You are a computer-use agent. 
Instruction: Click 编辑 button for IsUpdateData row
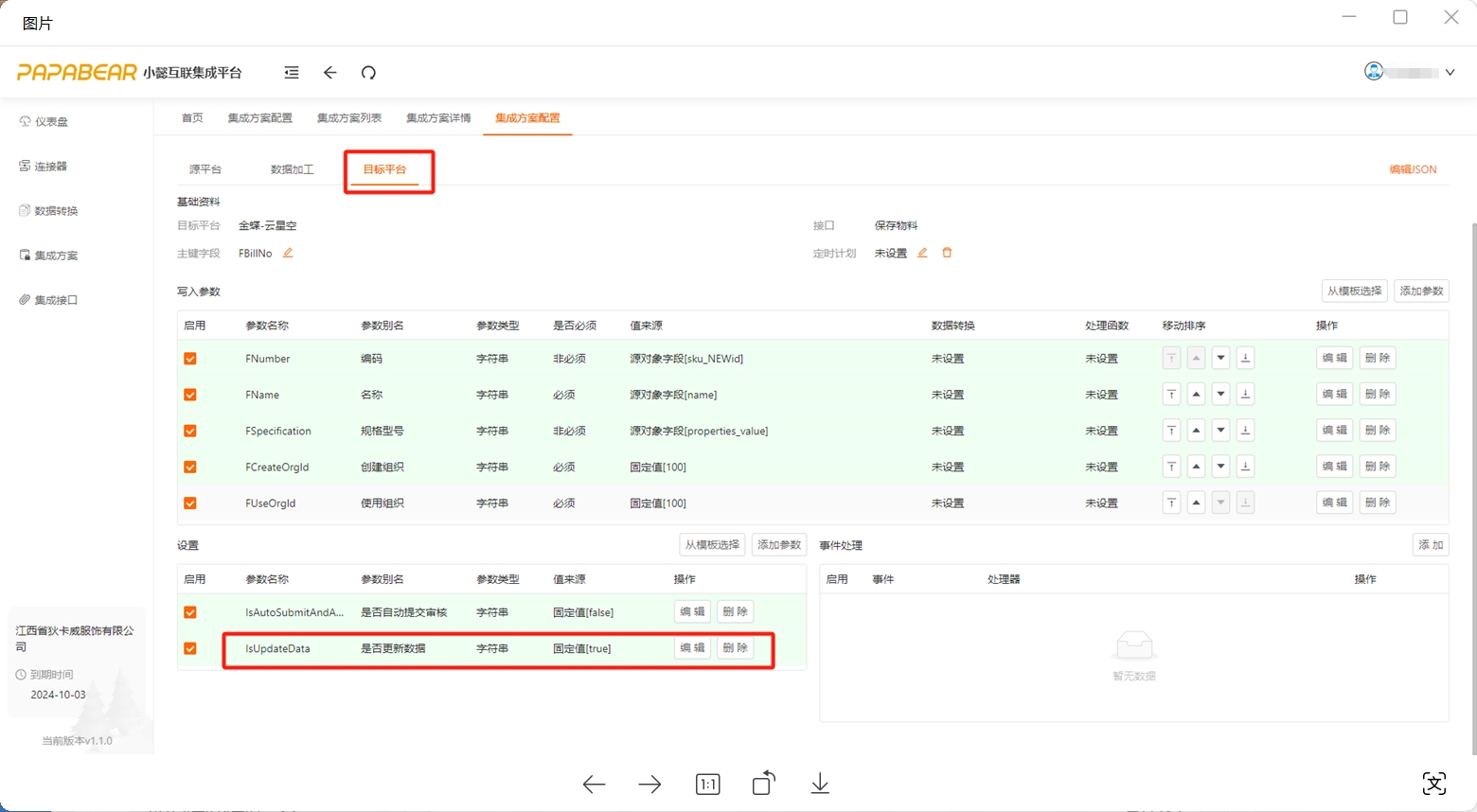tap(692, 648)
